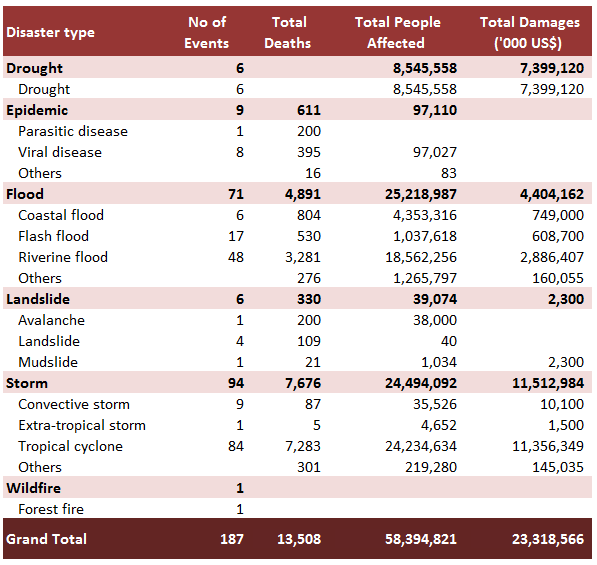Select the 'Forest fire' row label
The width and height of the screenshot is (597, 565).
pyautogui.click(x=51, y=509)
